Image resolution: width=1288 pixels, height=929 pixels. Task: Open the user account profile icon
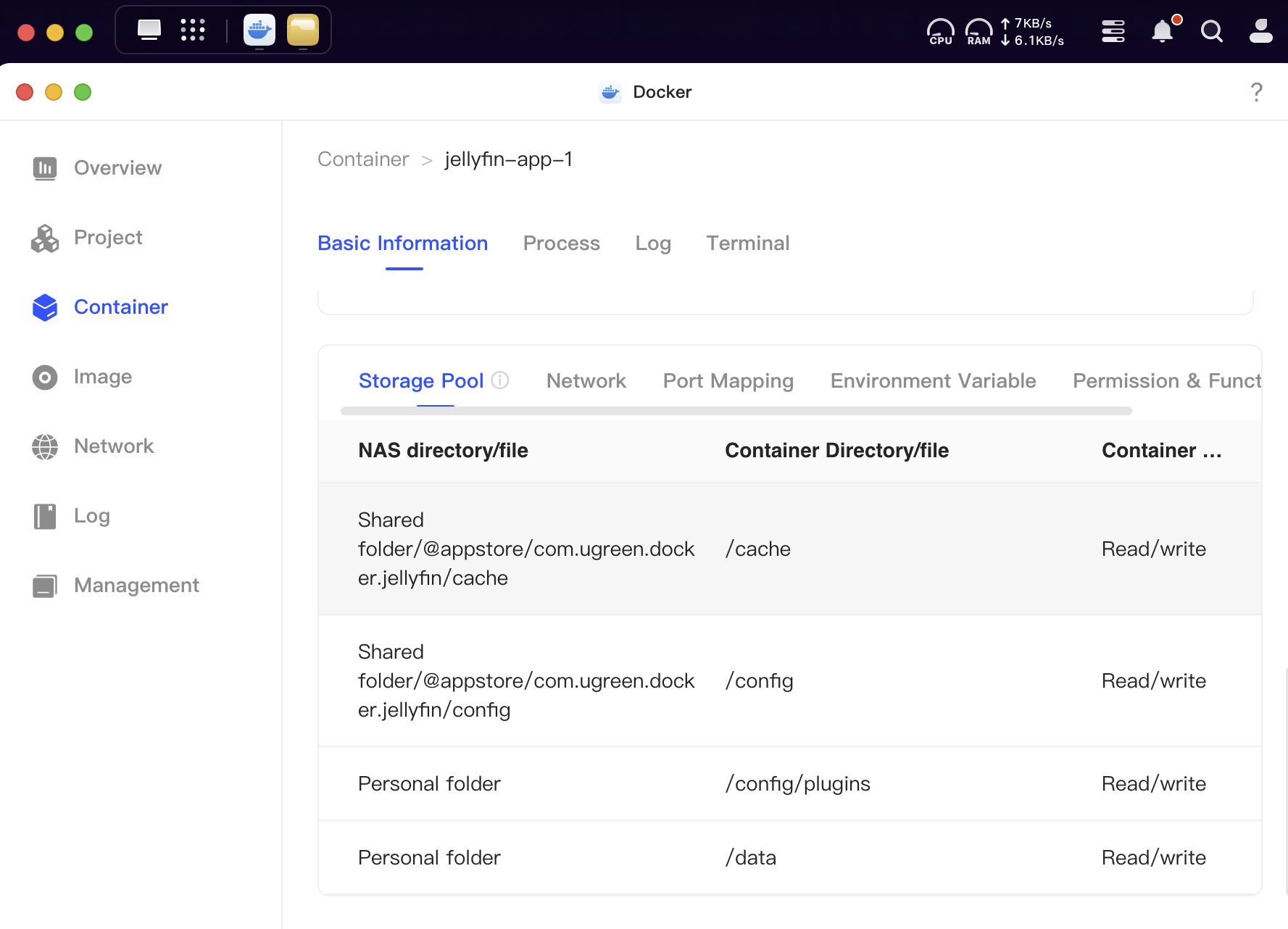click(1260, 31)
